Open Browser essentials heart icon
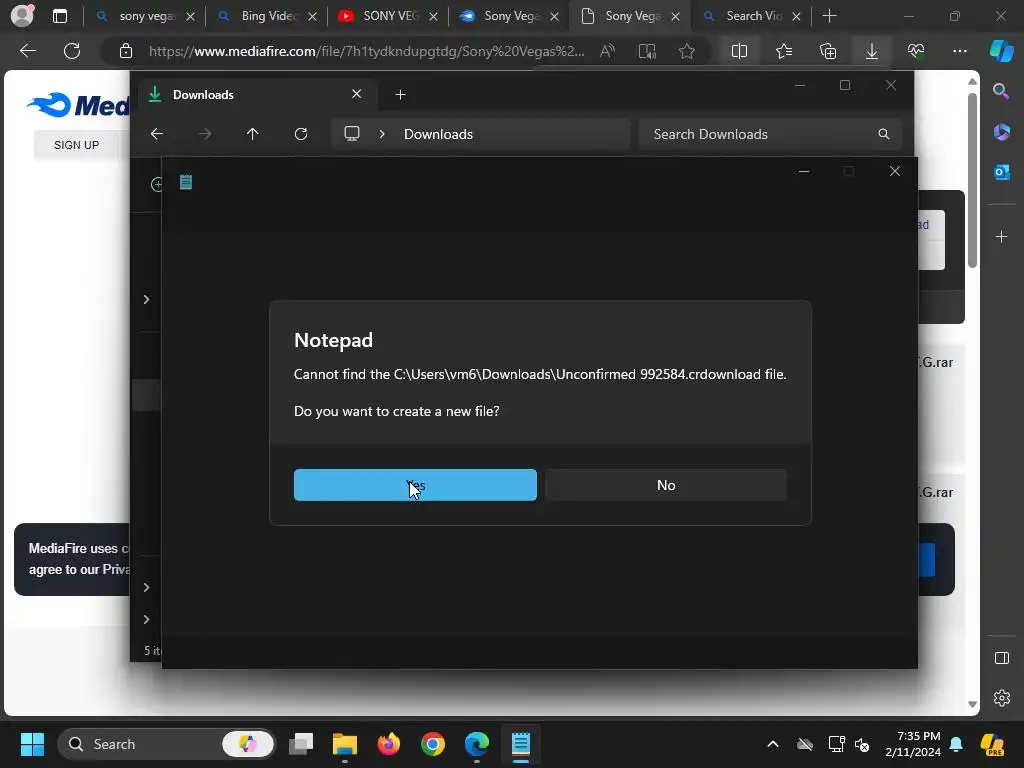 (x=916, y=51)
